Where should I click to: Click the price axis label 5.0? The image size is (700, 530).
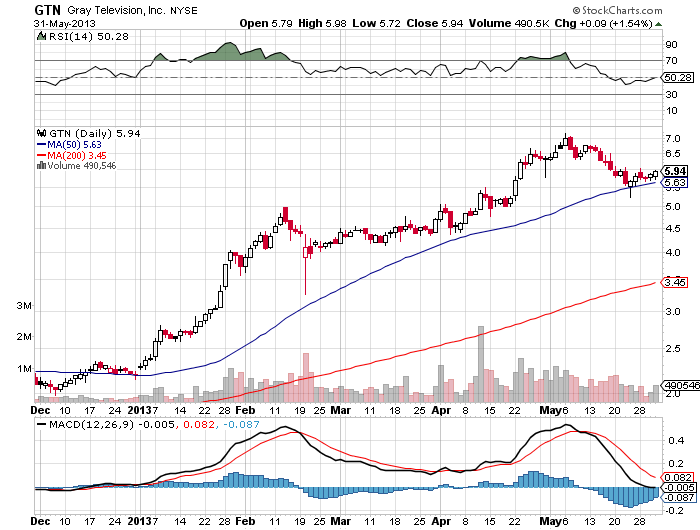pos(672,207)
